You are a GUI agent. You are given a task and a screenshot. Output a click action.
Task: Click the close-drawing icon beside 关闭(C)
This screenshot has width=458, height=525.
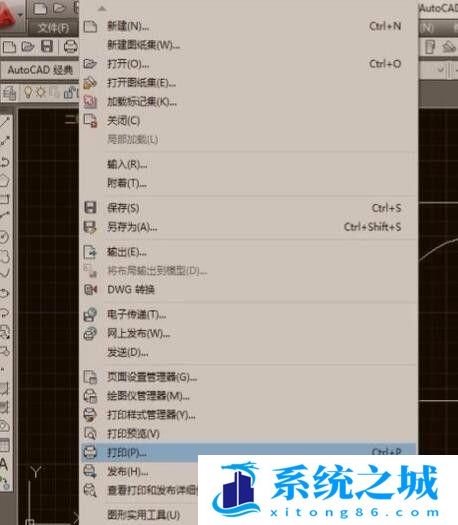90,121
